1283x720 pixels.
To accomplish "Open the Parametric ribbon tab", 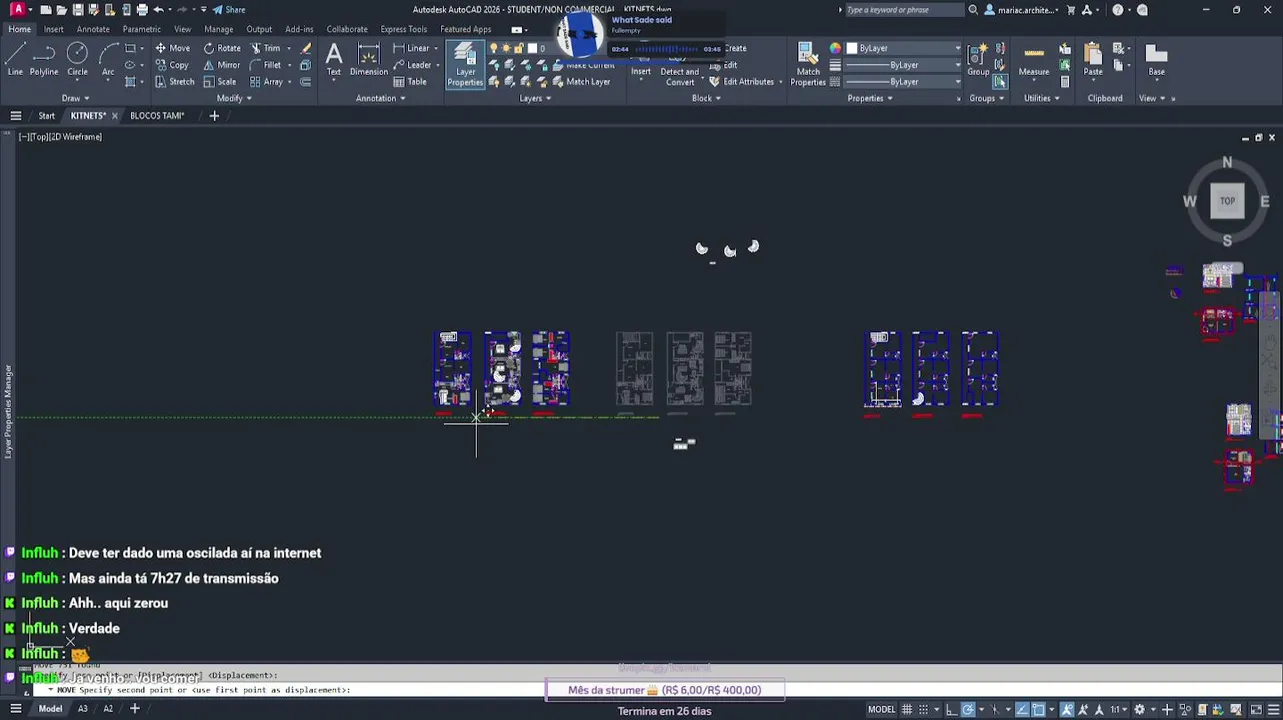I will tap(141, 29).
